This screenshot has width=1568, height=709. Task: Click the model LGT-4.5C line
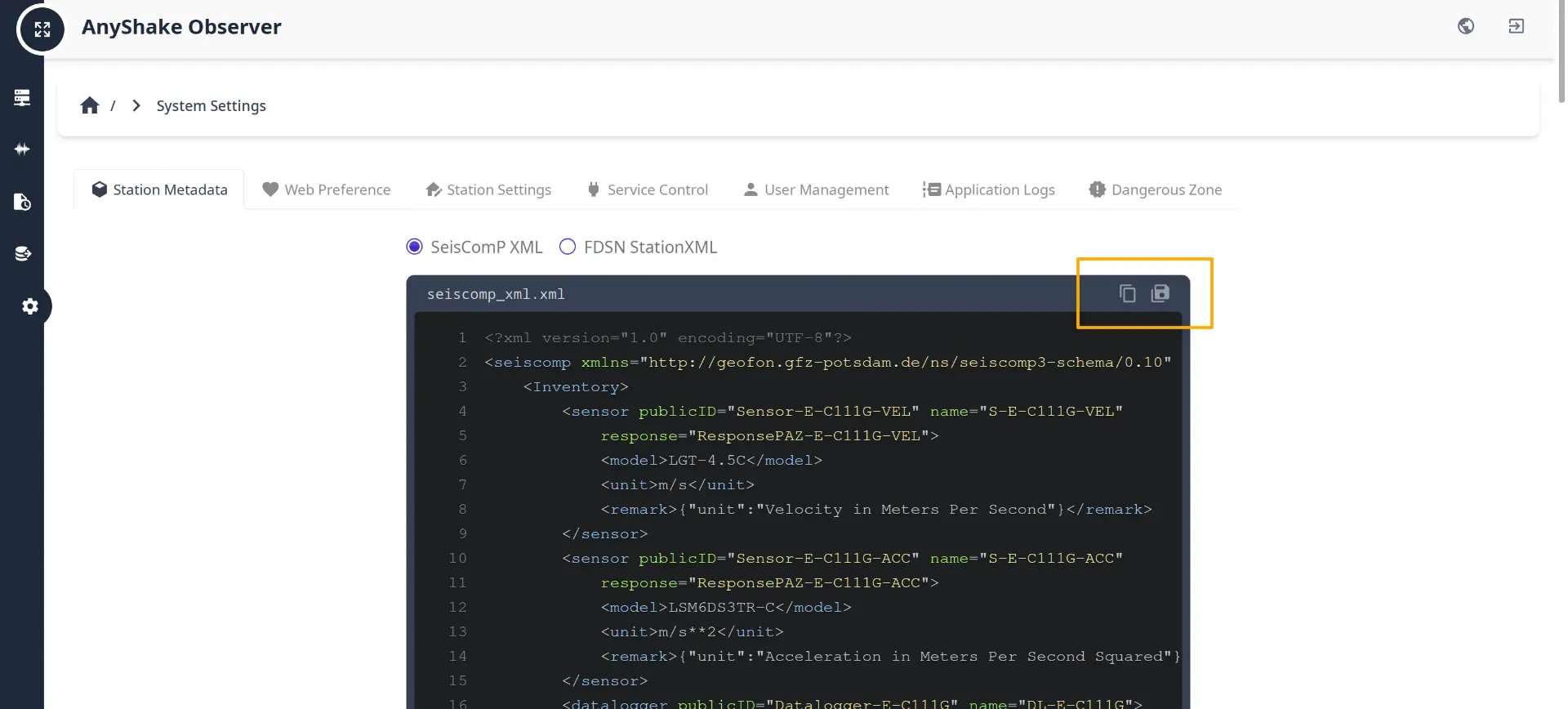(711, 460)
